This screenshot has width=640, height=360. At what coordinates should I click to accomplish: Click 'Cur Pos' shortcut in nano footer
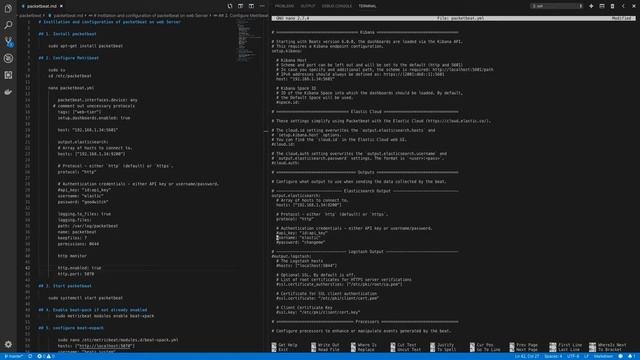481,345
